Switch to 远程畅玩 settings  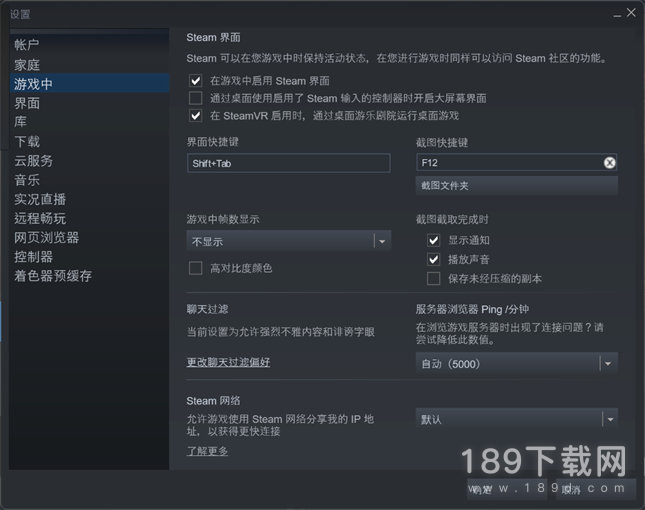[89, 218]
